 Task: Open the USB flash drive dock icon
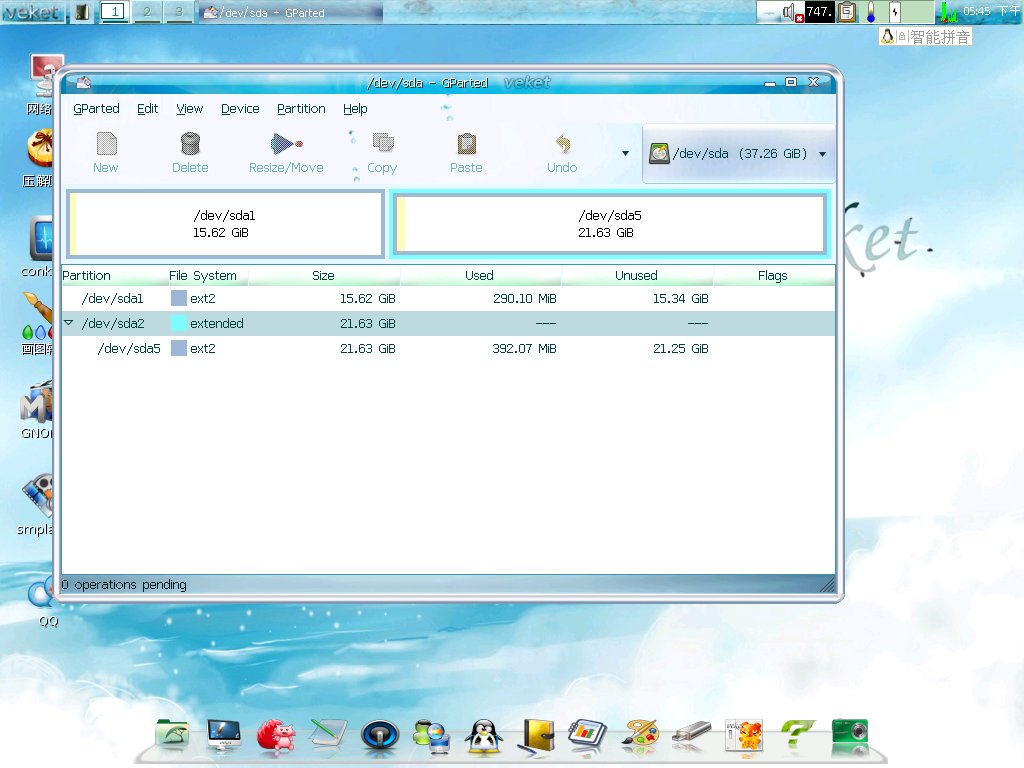click(x=692, y=731)
